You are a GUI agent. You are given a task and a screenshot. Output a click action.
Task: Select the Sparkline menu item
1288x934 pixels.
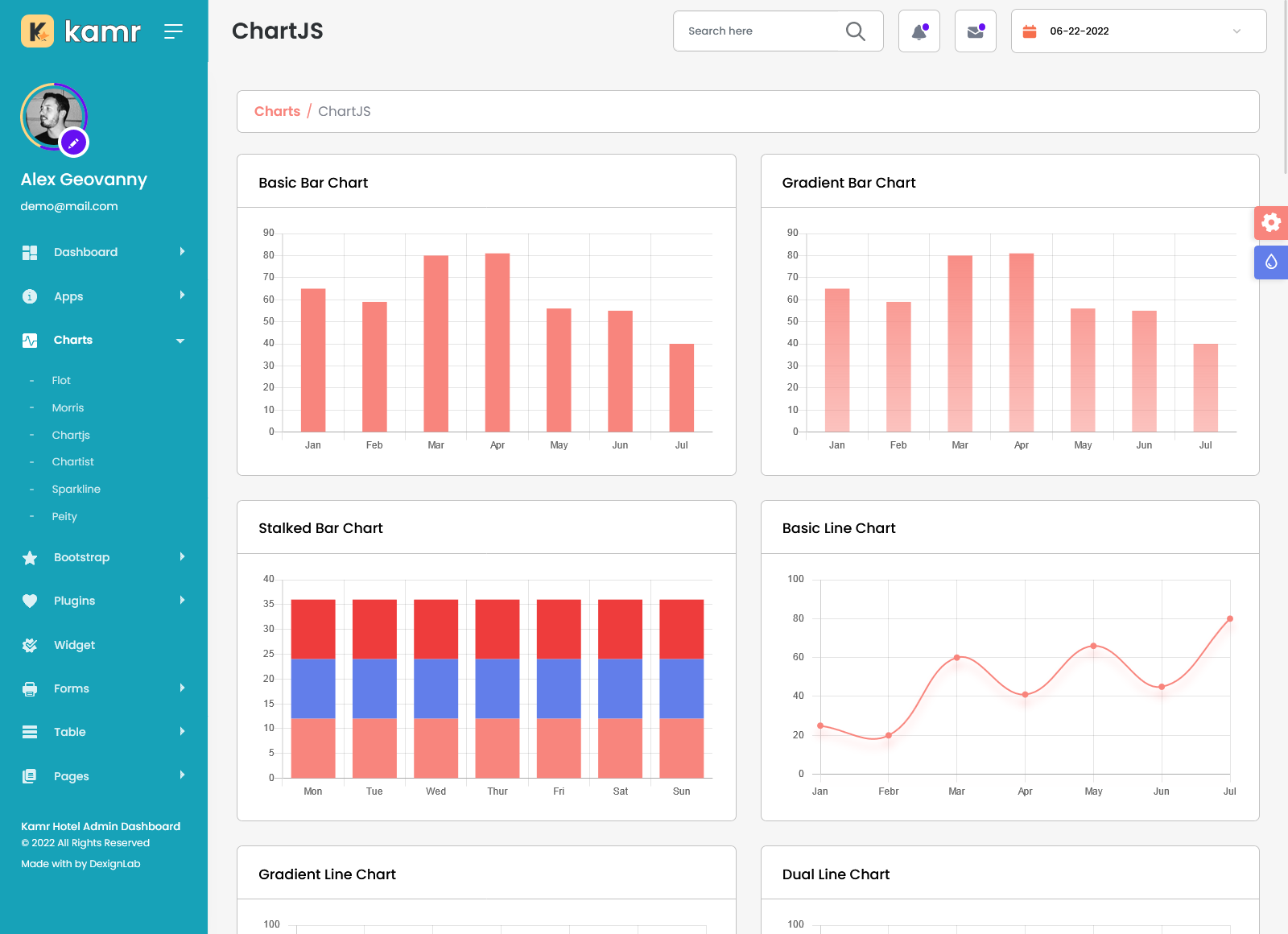point(76,490)
